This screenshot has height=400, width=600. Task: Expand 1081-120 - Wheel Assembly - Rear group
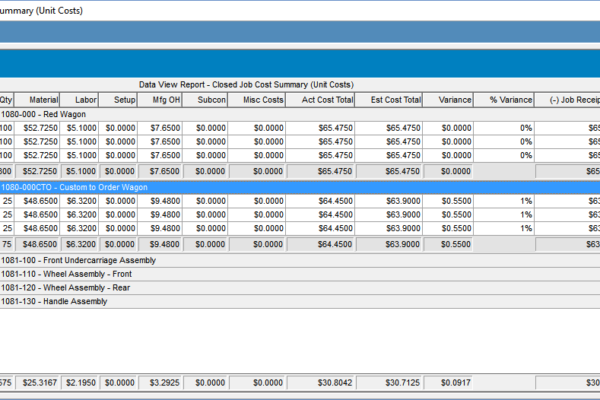tap(300, 288)
